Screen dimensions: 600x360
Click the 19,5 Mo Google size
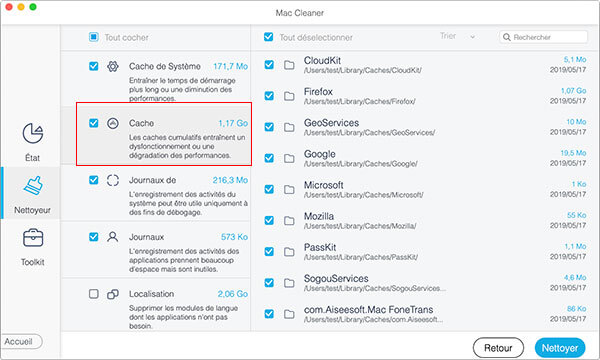pyautogui.click(x=573, y=153)
